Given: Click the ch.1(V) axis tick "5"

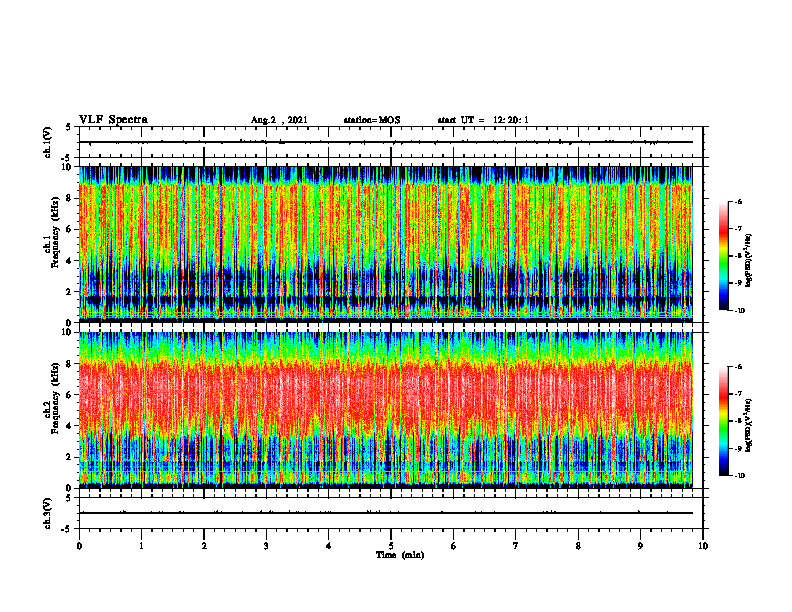Looking at the screenshot, I should pyautogui.click(x=69, y=127).
